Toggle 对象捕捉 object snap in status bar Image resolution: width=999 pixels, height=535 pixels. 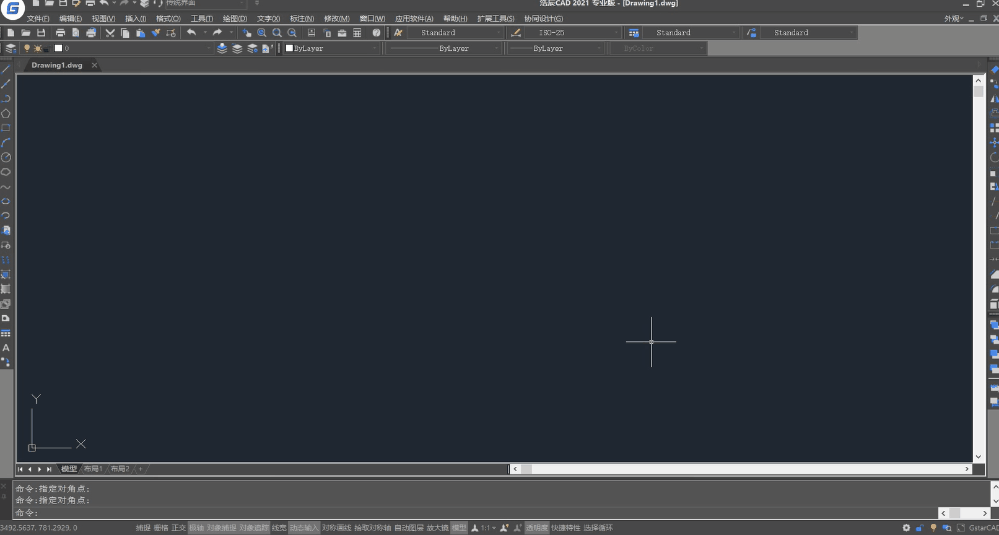(222, 528)
